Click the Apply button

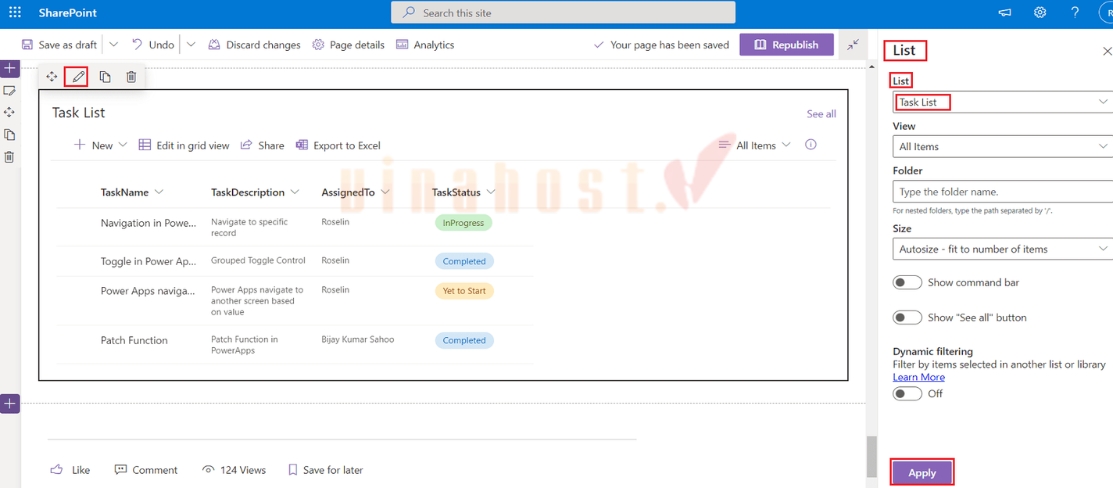pyautogui.click(x=922, y=472)
